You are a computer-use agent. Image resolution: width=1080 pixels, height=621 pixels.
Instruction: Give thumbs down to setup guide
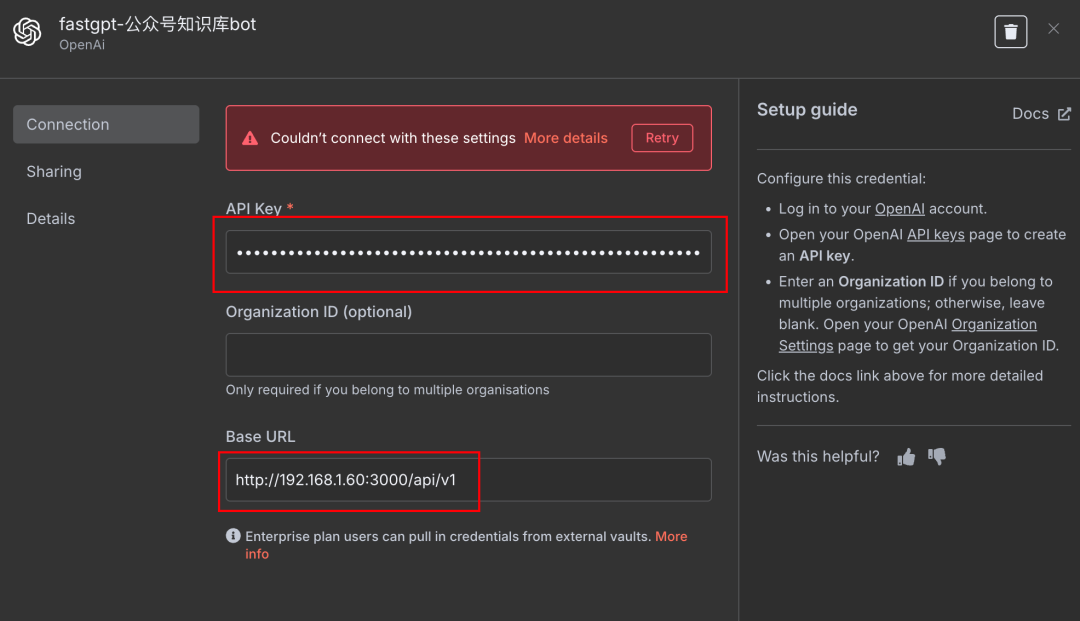(937, 457)
